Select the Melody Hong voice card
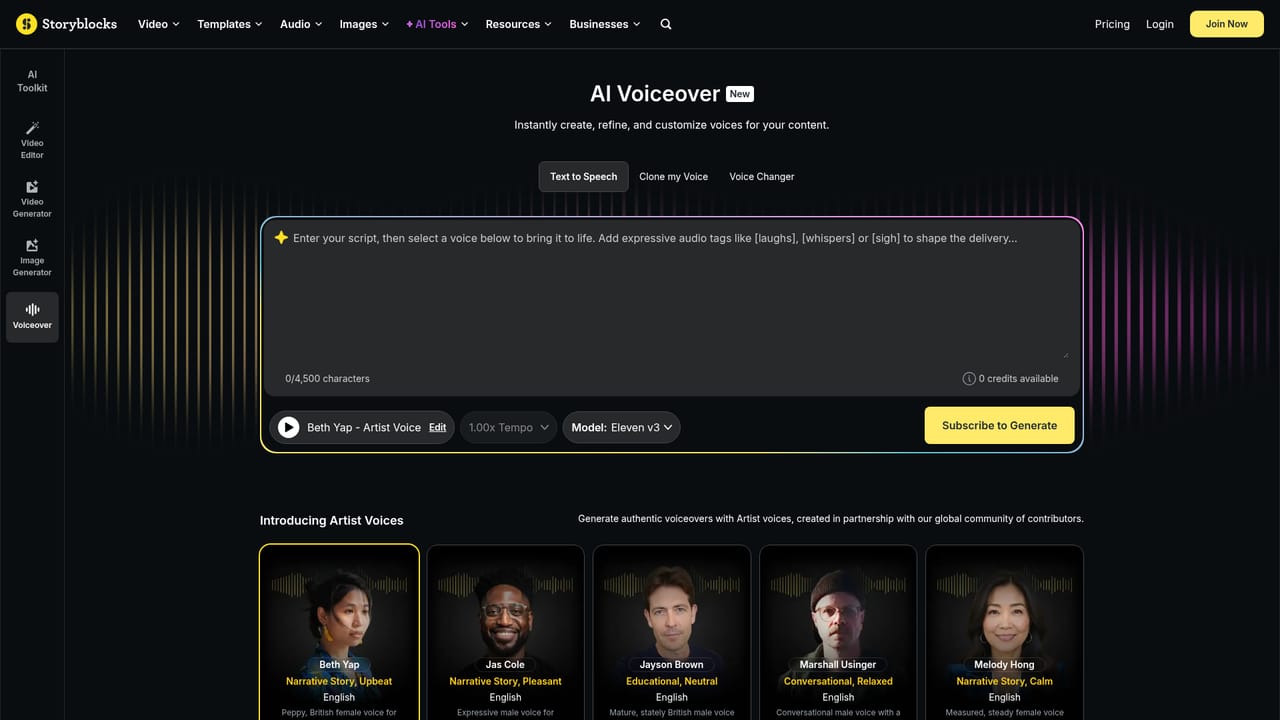The width and height of the screenshot is (1280, 720). coord(1004,632)
